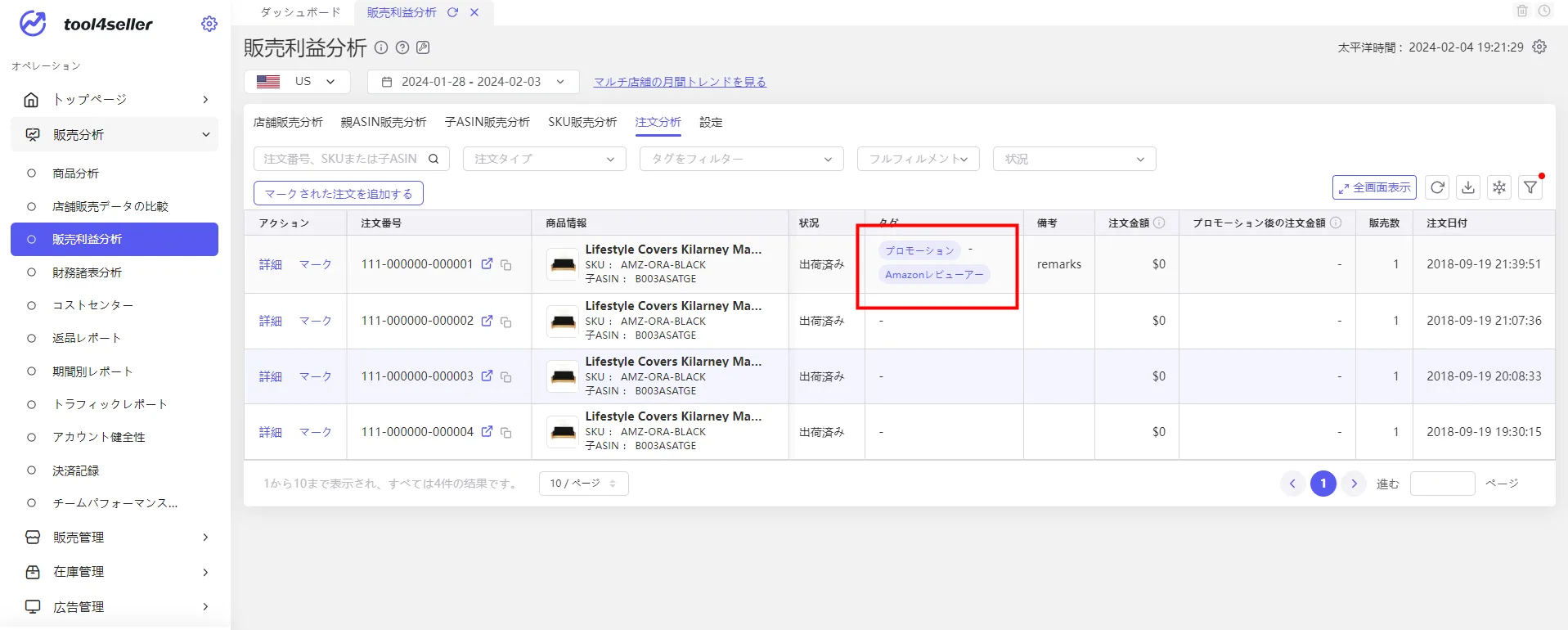Go to next page with right arrow

pyautogui.click(x=1354, y=484)
